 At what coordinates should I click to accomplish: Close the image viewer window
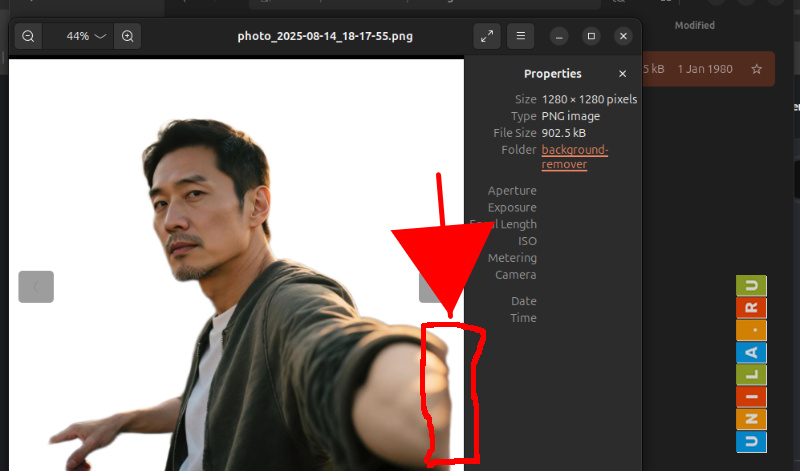coord(624,36)
